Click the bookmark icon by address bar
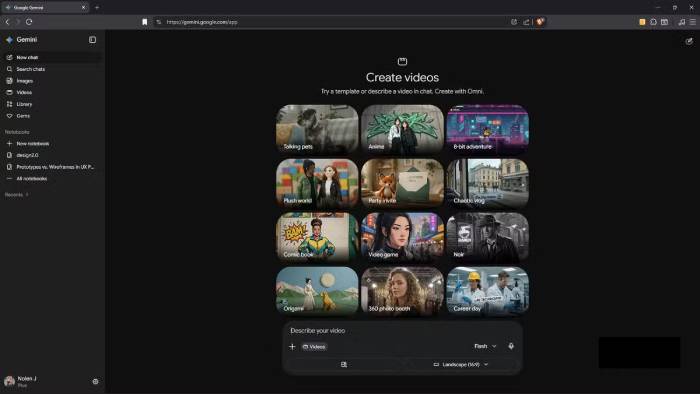700x394 pixels. 145,22
